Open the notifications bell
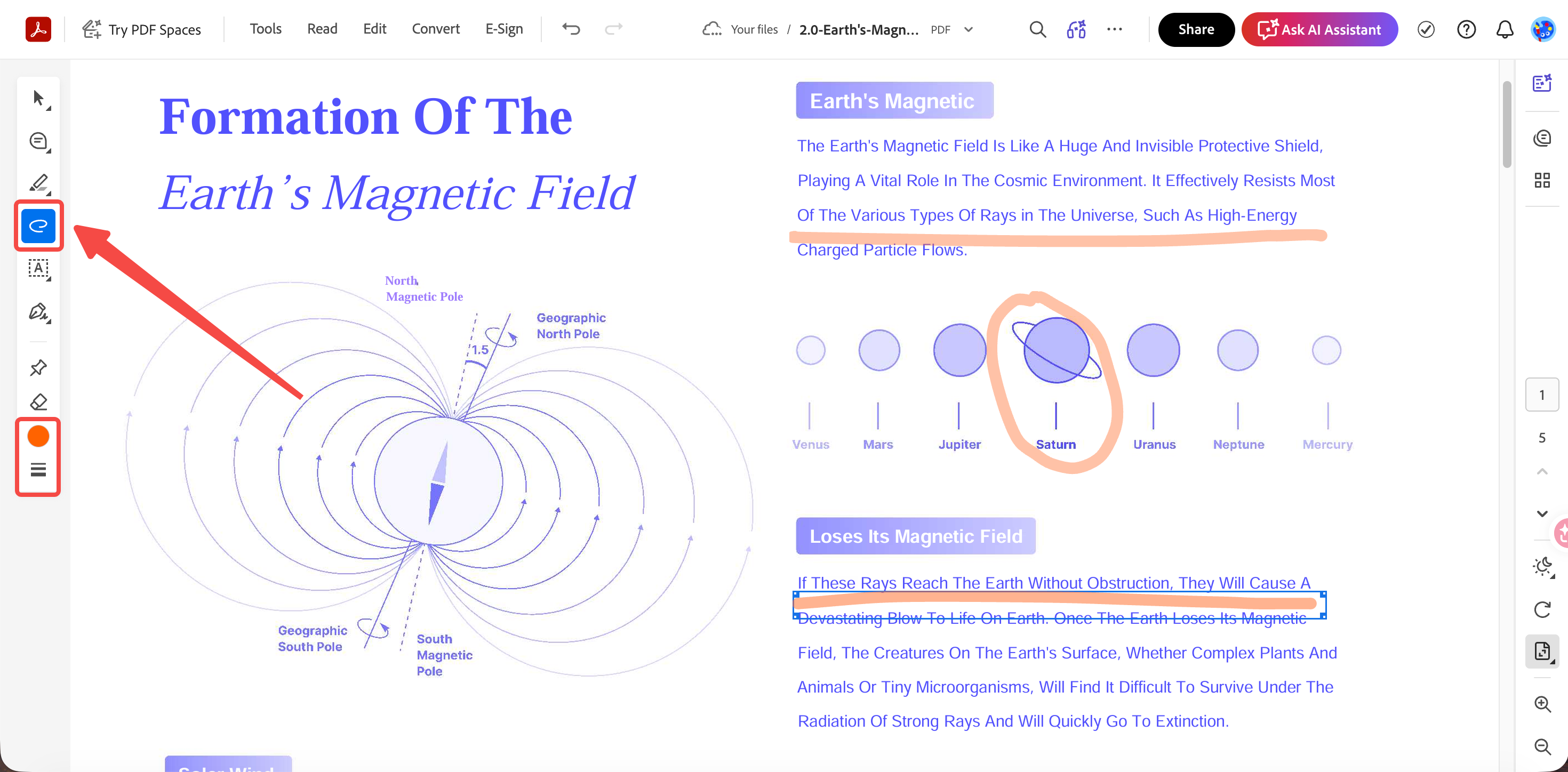Viewport: 1568px width, 772px height. (1505, 29)
